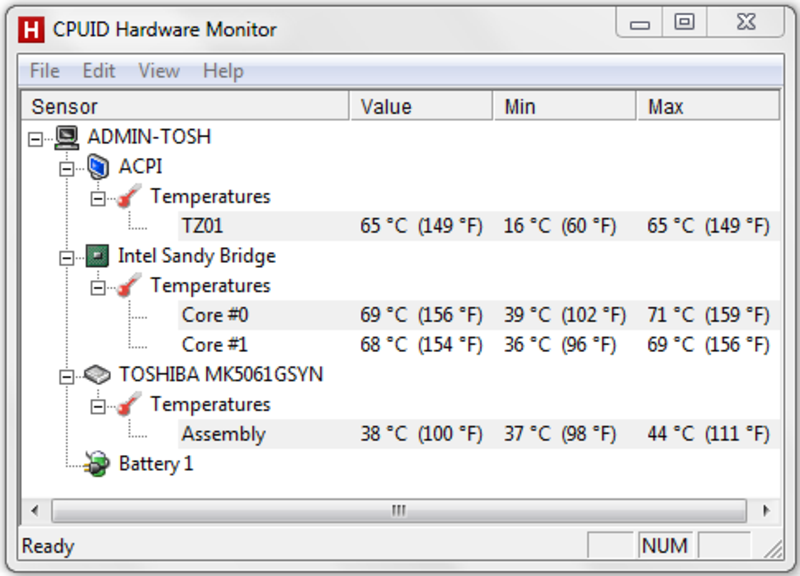The width and height of the screenshot is (800, 576).
Task: Click thermometer icon under Intel Sandy Bridge
Action: tap(129, 286)
